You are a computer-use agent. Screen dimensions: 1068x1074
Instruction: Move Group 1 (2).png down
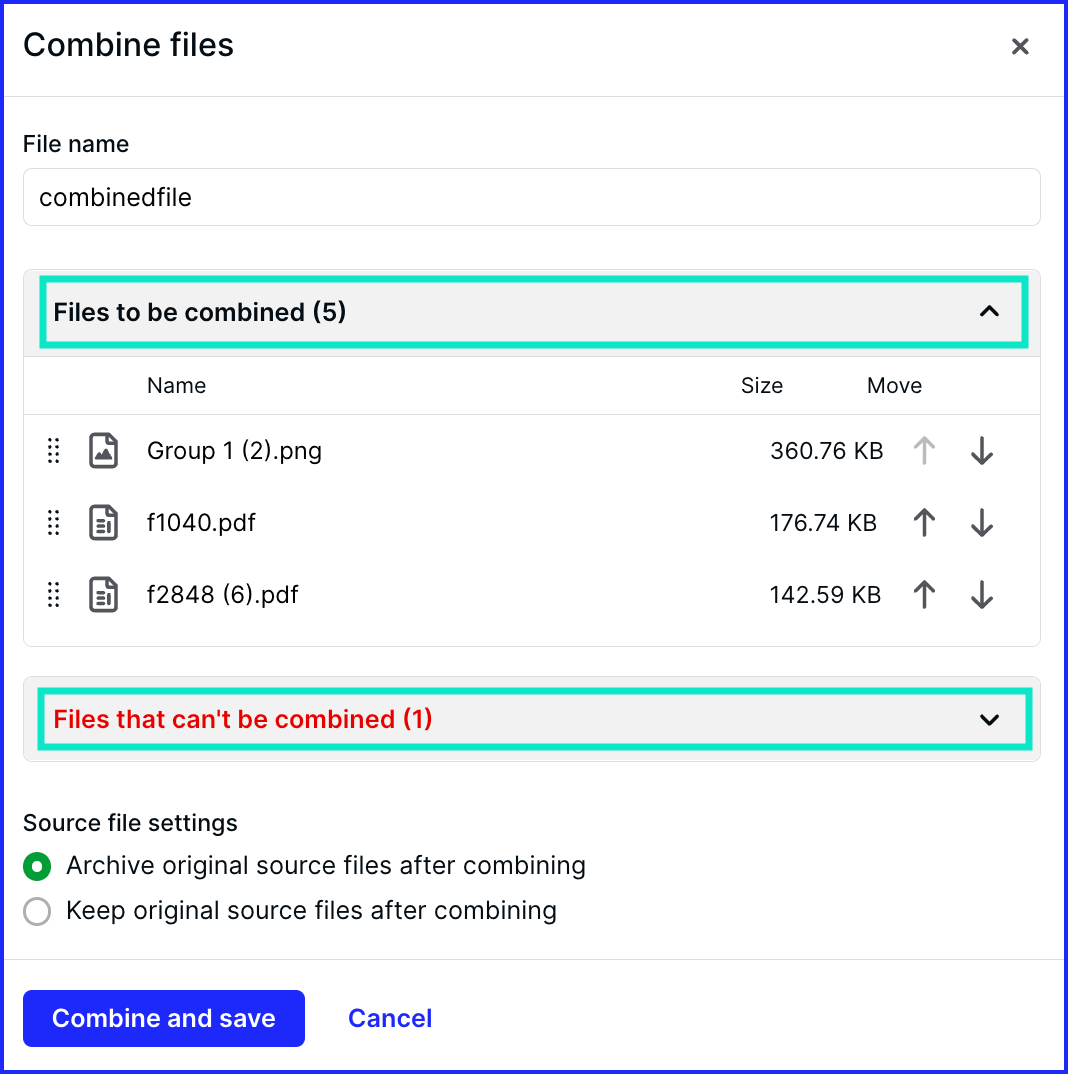982,451
